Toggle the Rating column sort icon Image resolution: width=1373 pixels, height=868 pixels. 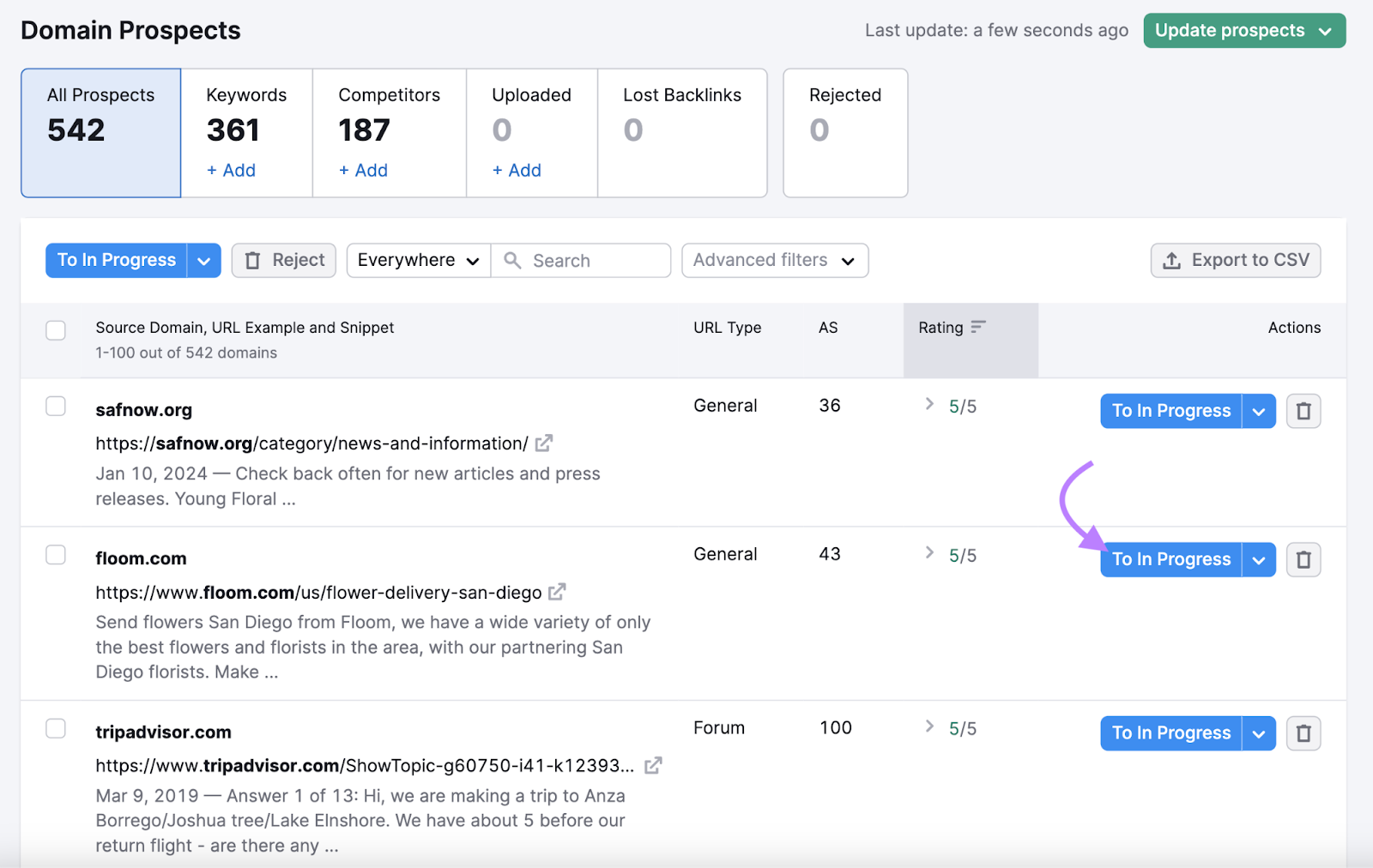tap(978, 327)
